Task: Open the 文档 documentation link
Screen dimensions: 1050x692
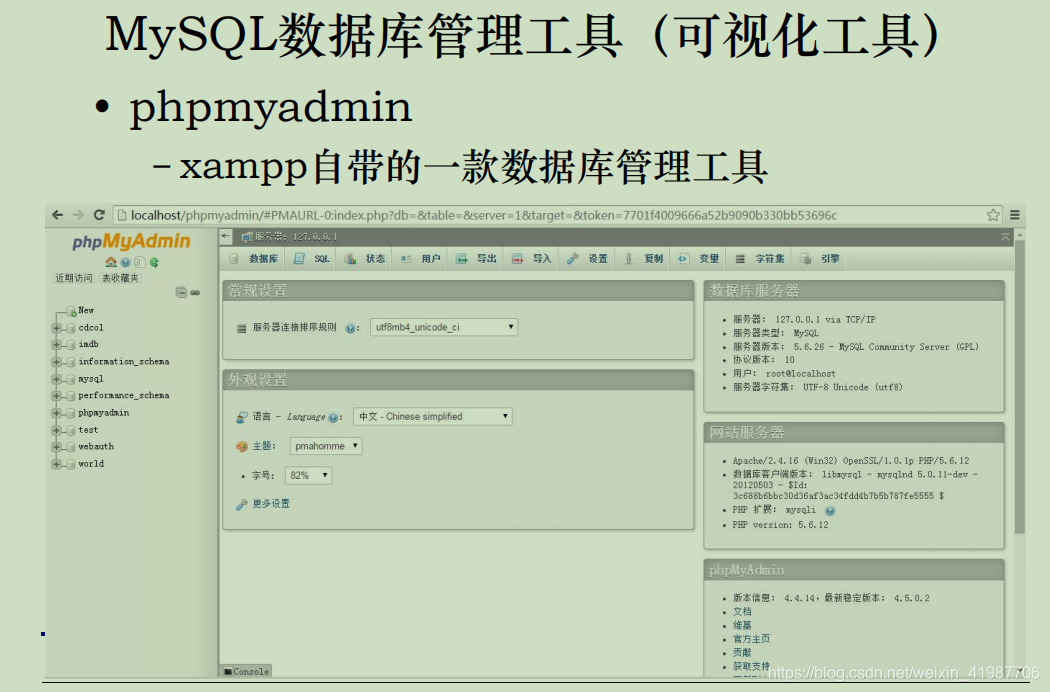Action: coord(742,612)
